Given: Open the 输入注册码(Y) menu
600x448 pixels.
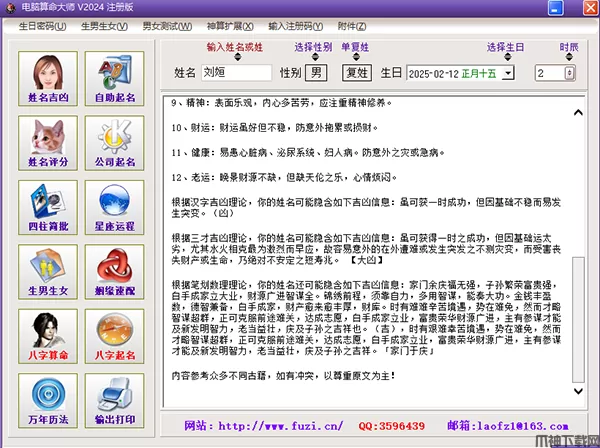Looking at the screenshot, I should click(x=296, y=26).
